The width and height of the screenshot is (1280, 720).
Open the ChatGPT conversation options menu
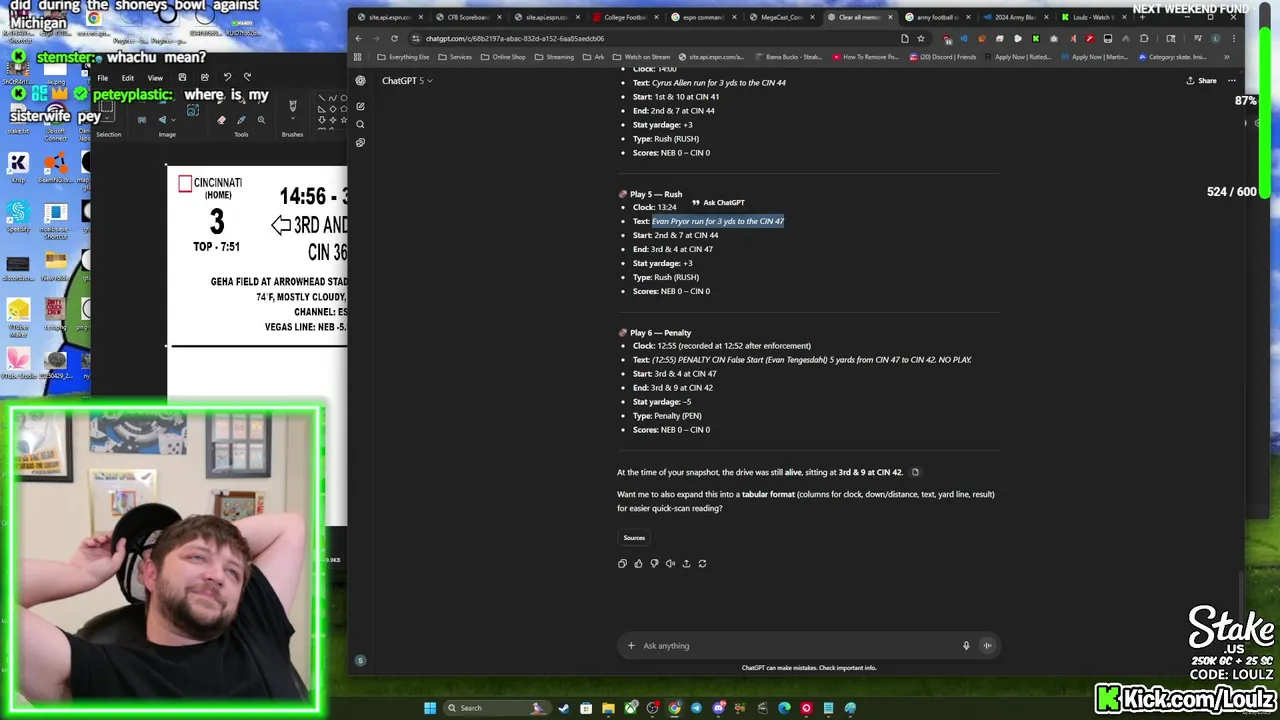(1231, 81)
